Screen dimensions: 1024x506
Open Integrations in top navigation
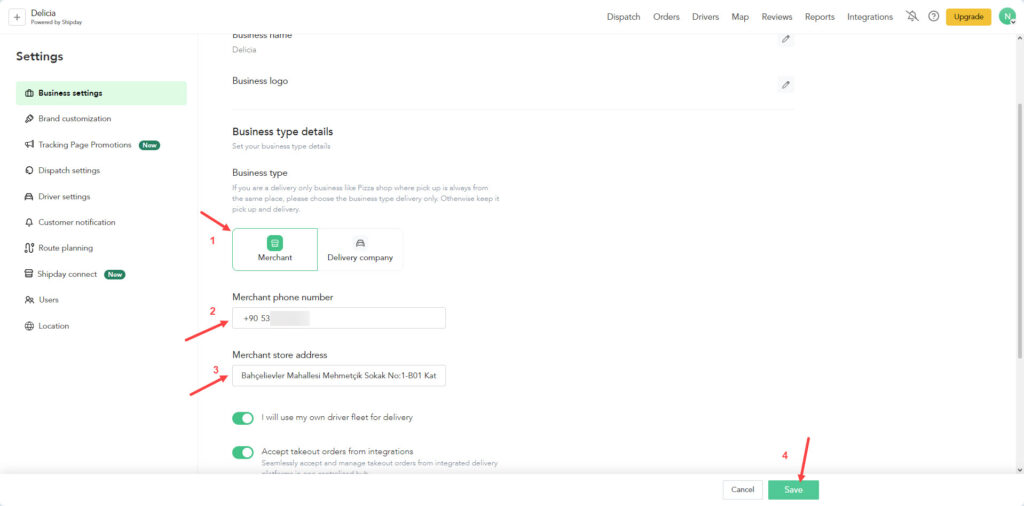point(869,17)
